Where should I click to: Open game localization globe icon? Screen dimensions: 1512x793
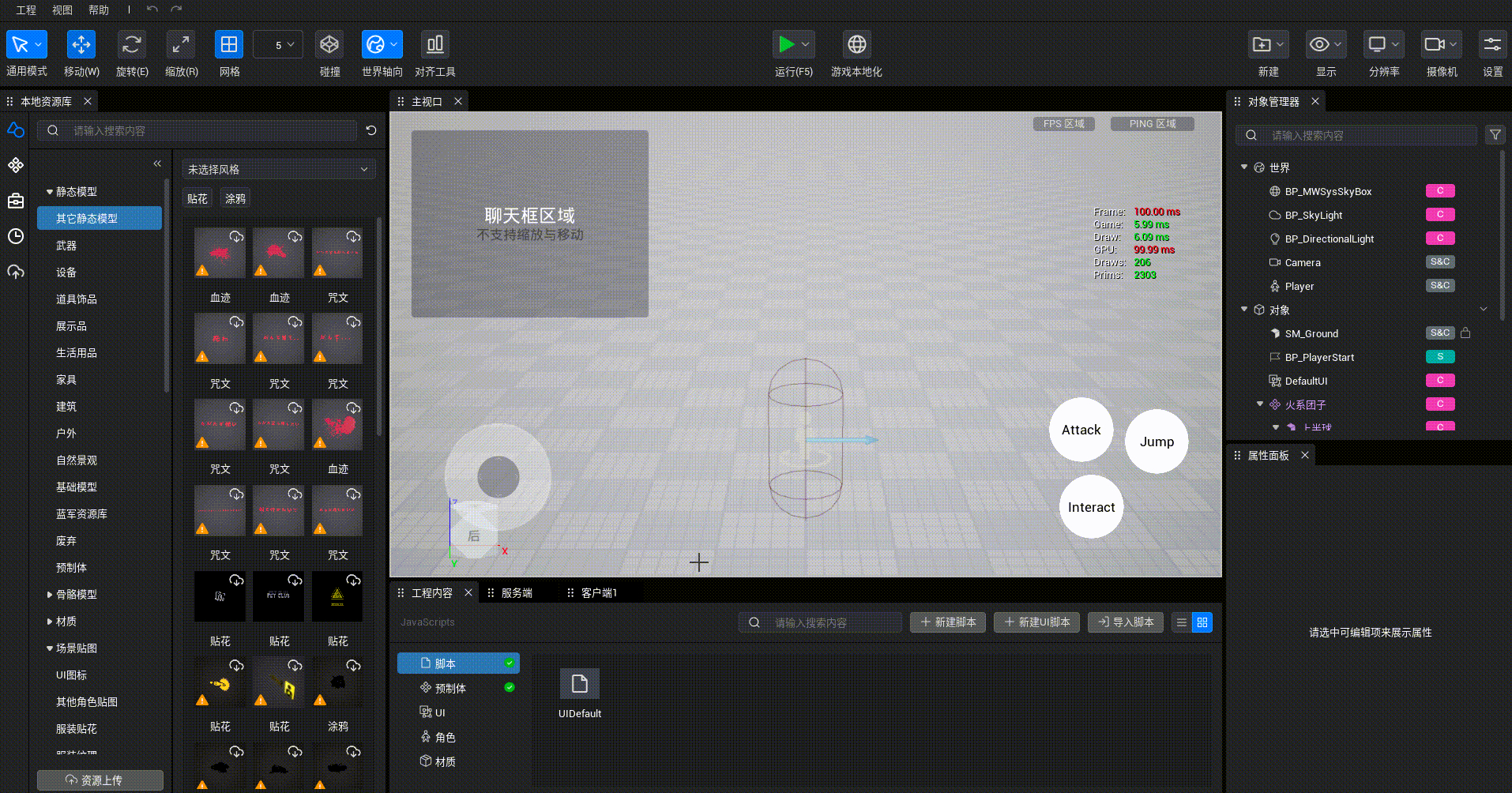point(856,45)
